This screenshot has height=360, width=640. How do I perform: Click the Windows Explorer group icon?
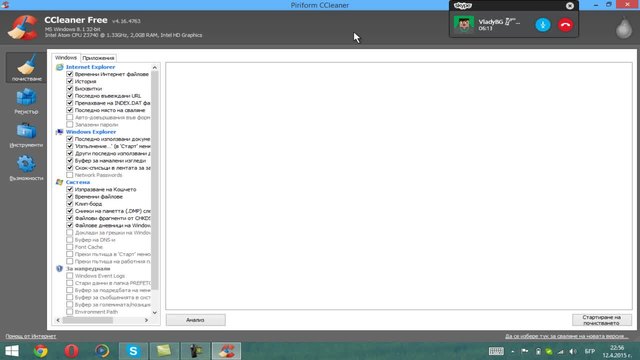pos(60,132)
